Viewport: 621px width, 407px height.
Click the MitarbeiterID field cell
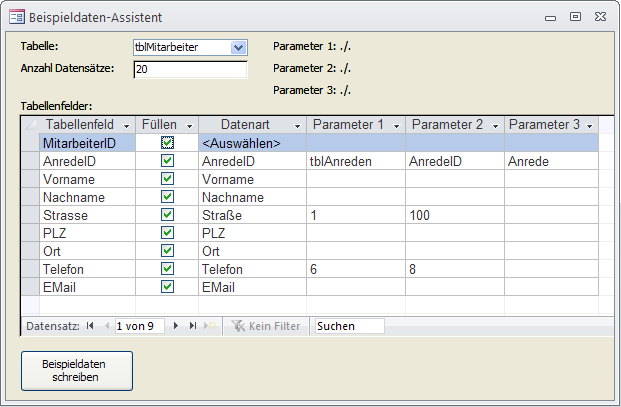[x=88, y=143]
